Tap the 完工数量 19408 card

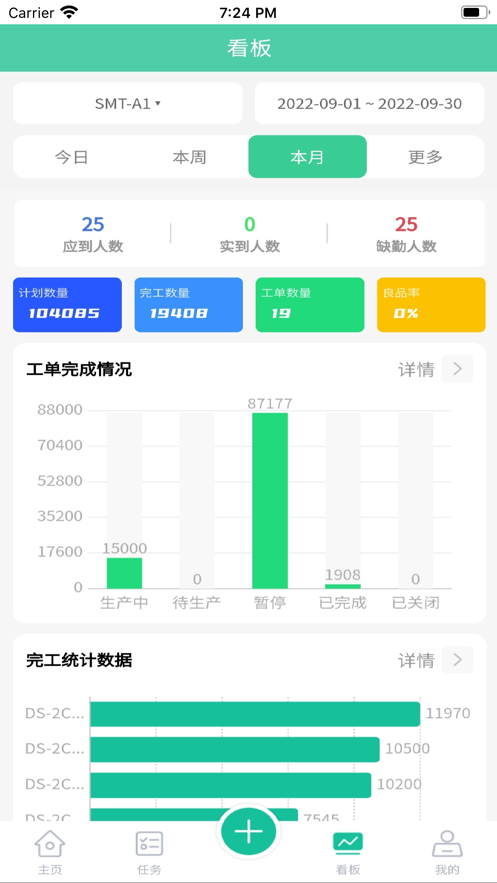coord(189,305)
